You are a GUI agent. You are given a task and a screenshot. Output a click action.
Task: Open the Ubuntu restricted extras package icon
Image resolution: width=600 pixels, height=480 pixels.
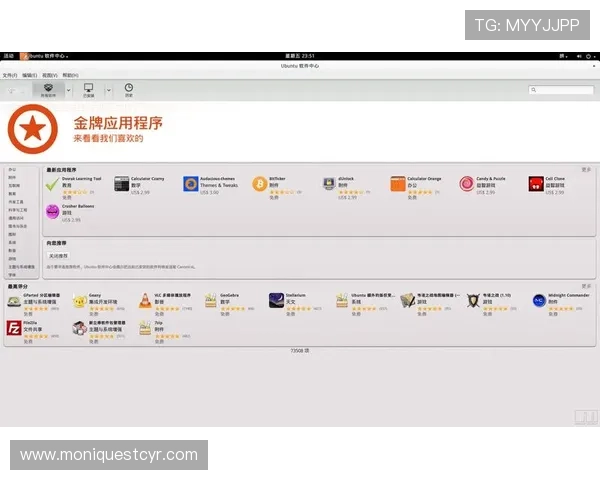[342, 301]
